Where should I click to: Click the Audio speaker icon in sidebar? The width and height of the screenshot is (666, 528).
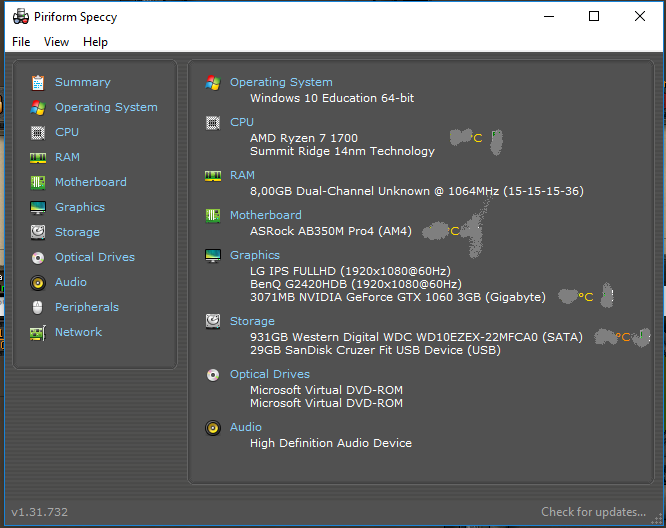tap(38, 282)
